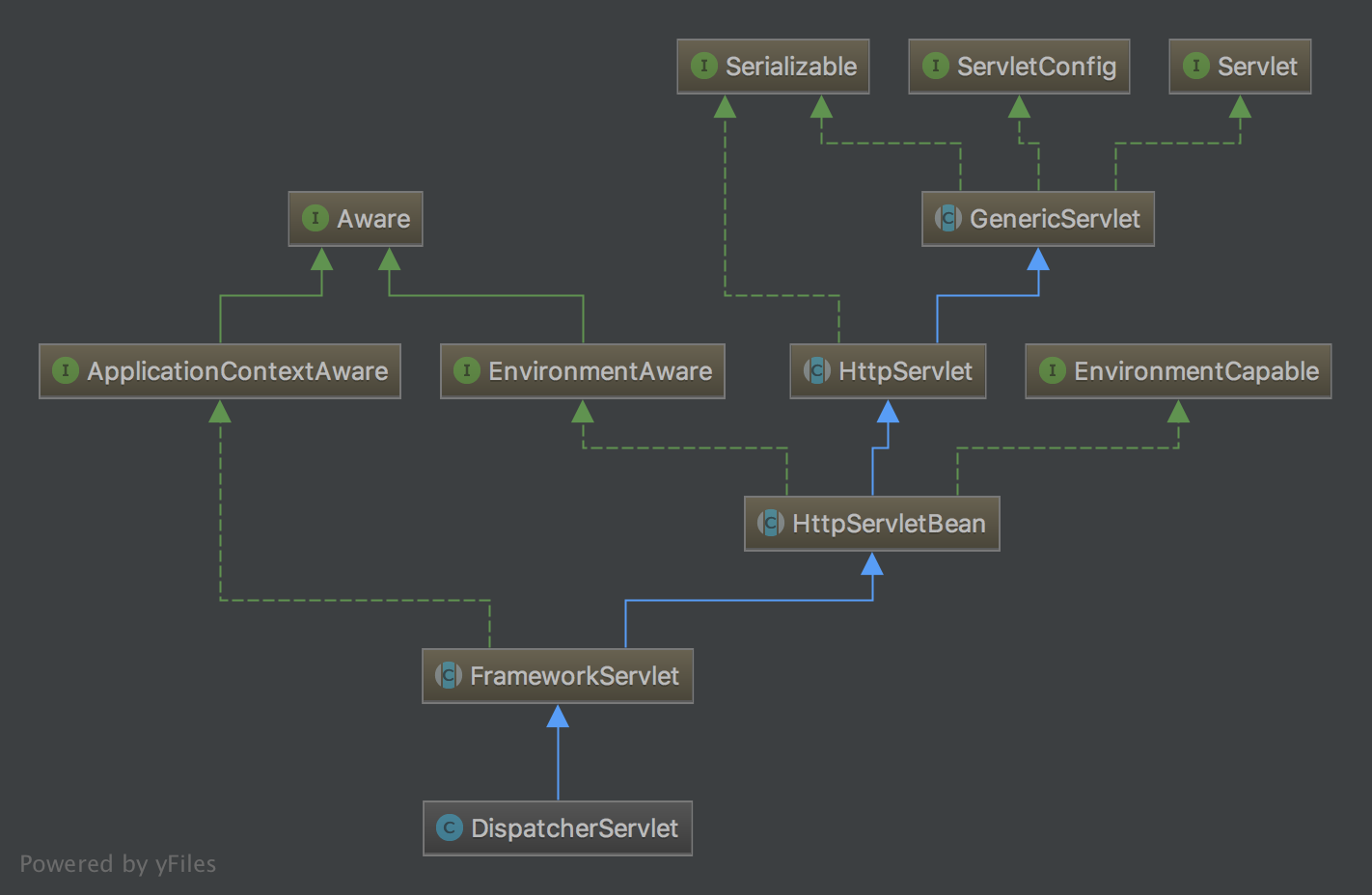The image size is (1372, 895).
Task: Select the GenericServlet label text
Action: tap(1055, 219)
